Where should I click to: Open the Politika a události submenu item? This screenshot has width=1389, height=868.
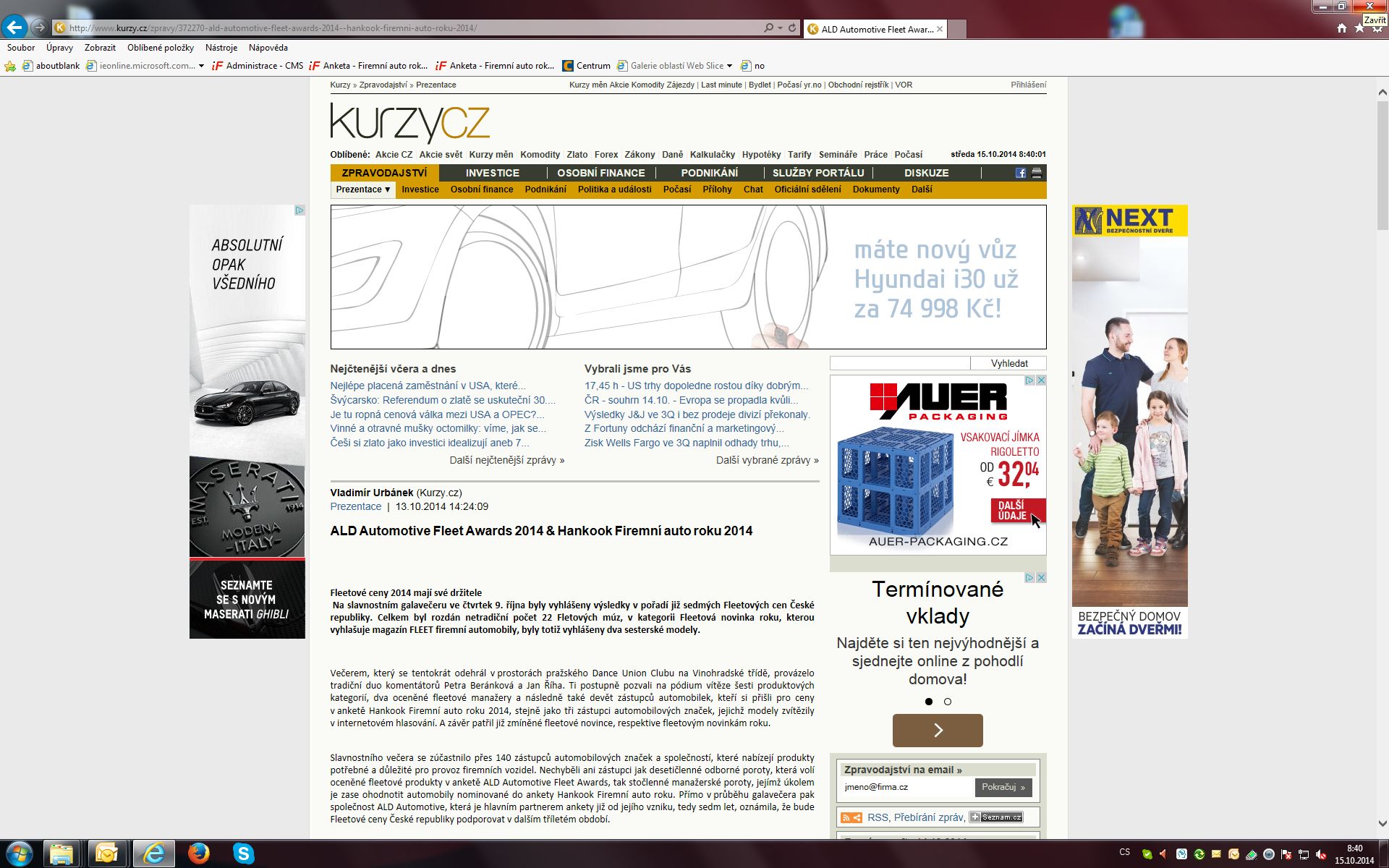[x=615, y=190]
